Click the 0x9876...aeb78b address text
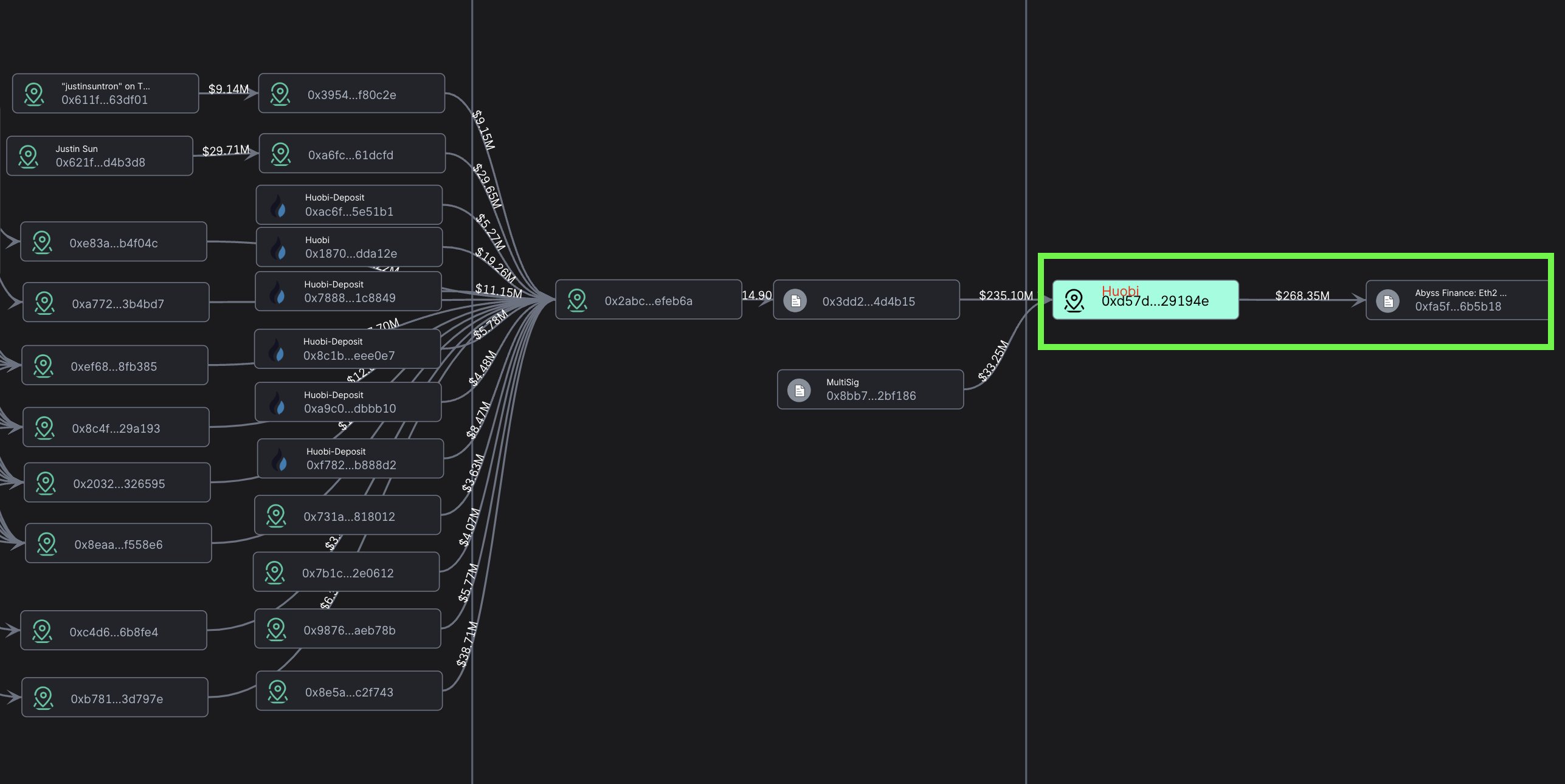Screen dimensions: 1565x784 tap(349, 630)
